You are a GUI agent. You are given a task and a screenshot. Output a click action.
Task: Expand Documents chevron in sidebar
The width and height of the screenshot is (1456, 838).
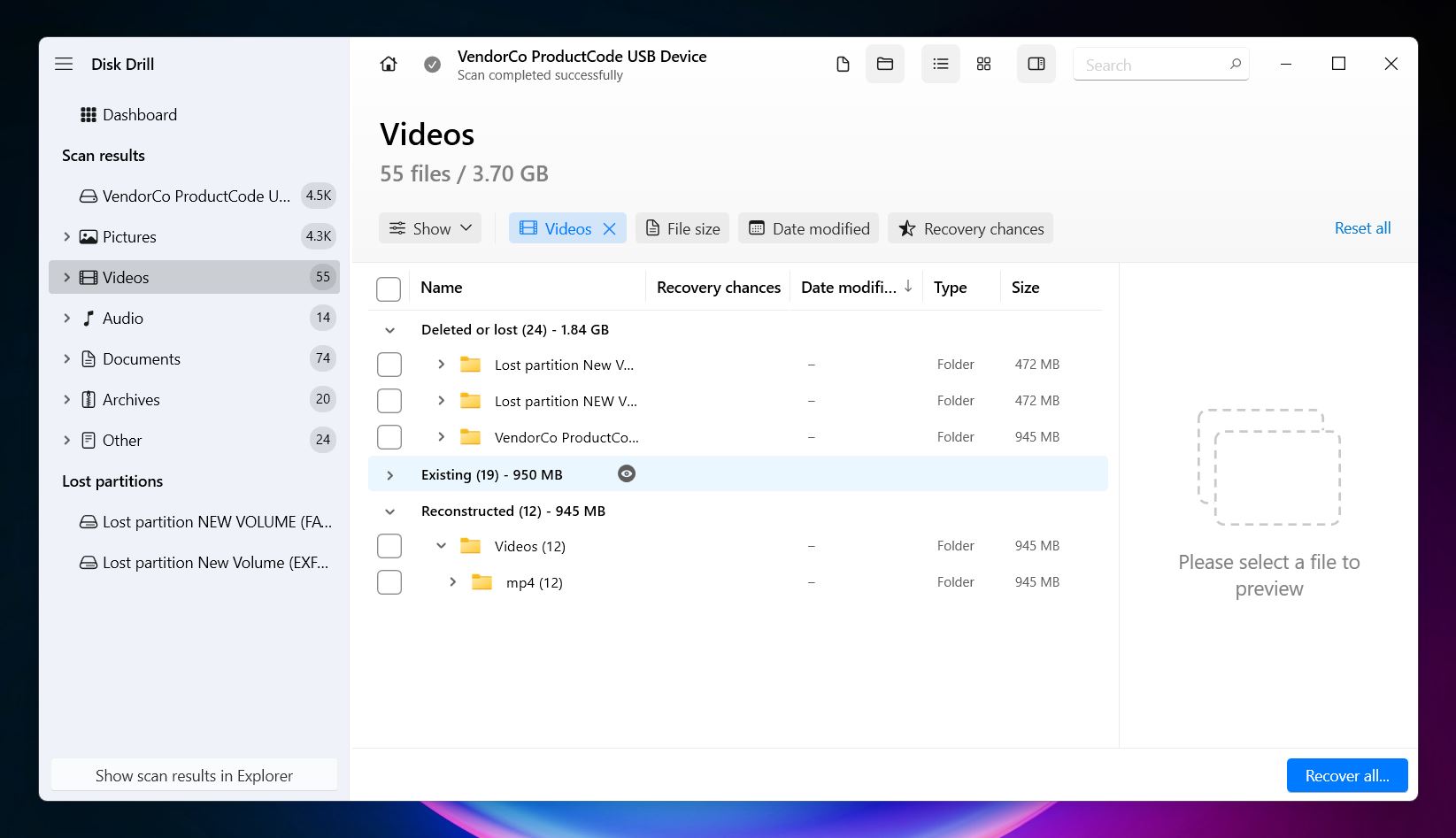click(x=66, y=358)
